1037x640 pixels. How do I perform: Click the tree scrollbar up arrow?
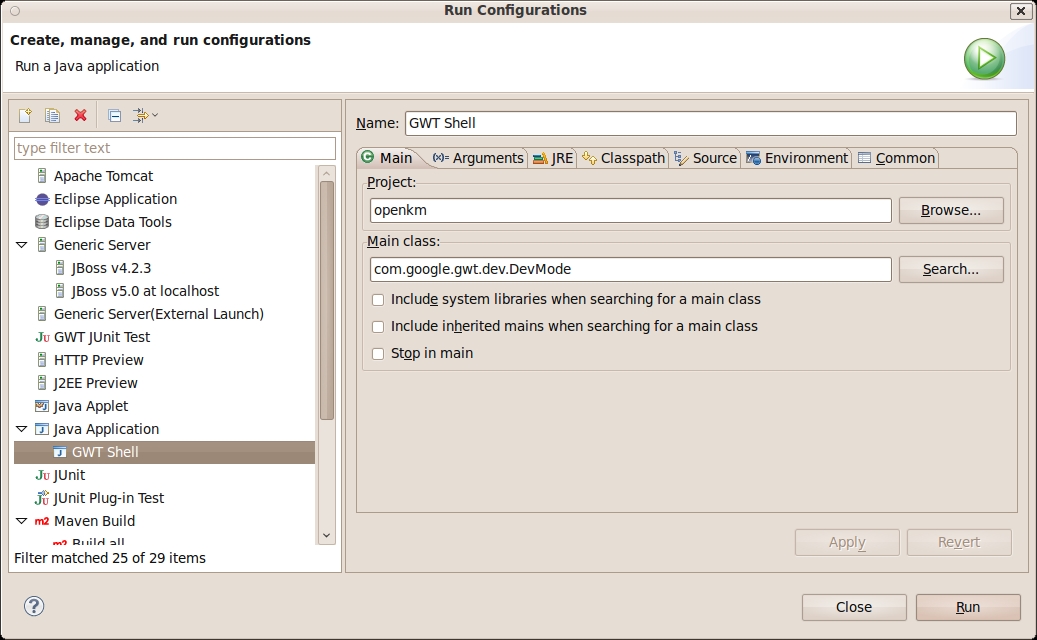point(326,173)
